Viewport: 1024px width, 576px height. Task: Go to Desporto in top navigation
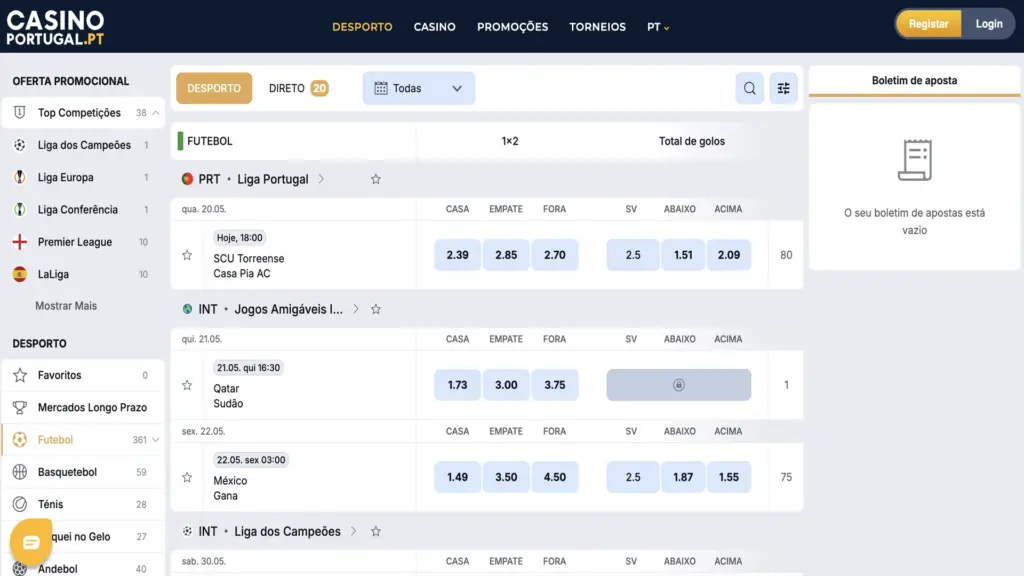point(362,27)
